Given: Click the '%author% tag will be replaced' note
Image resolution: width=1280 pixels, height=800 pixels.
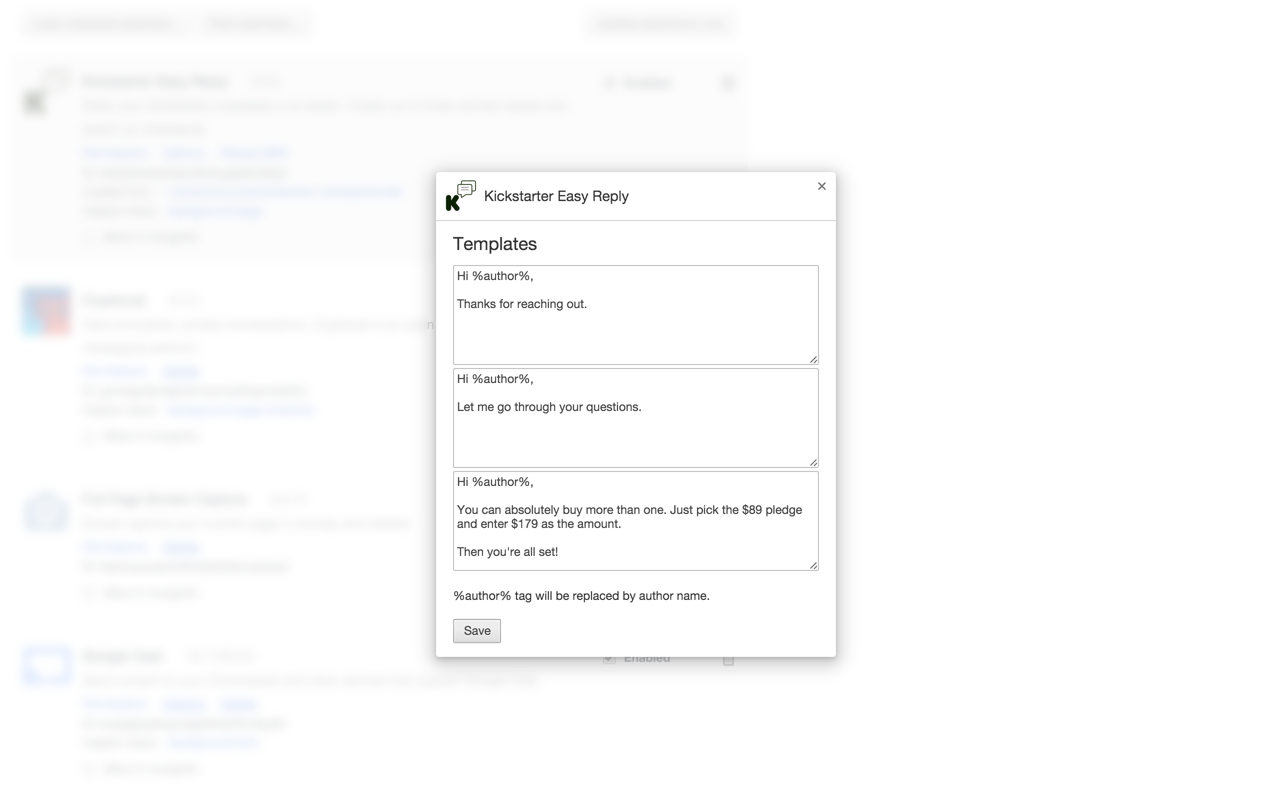Looking at the screenshot, I should pos(582,596).
